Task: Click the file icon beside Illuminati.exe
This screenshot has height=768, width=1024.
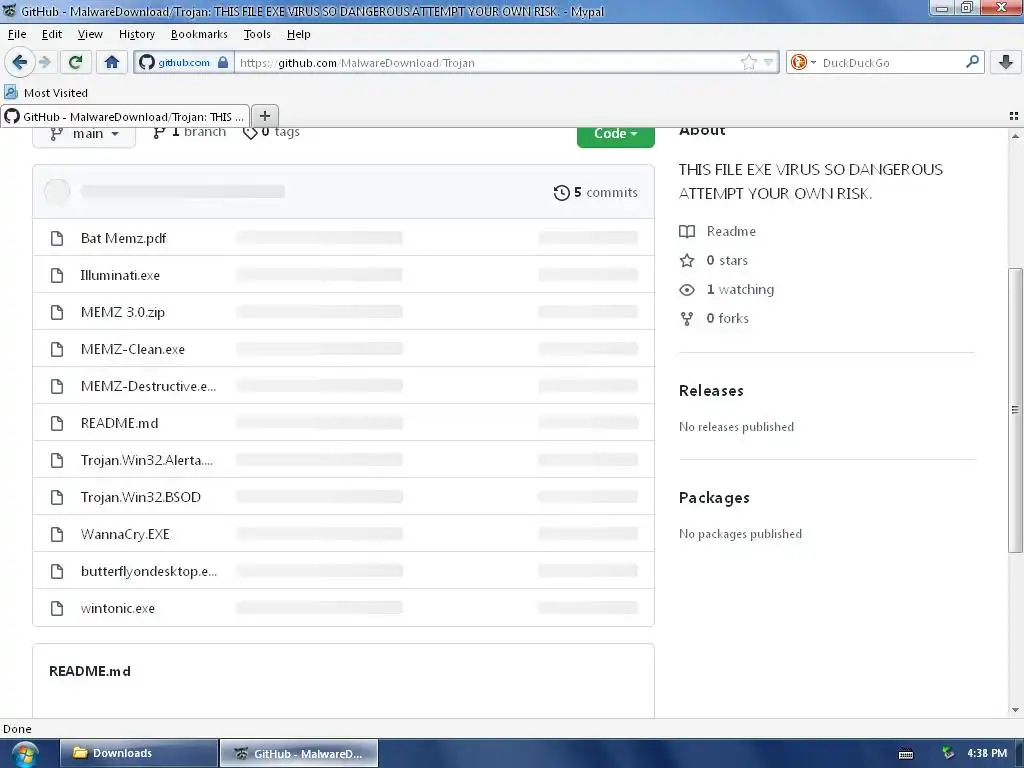Action: click(57, 276)
